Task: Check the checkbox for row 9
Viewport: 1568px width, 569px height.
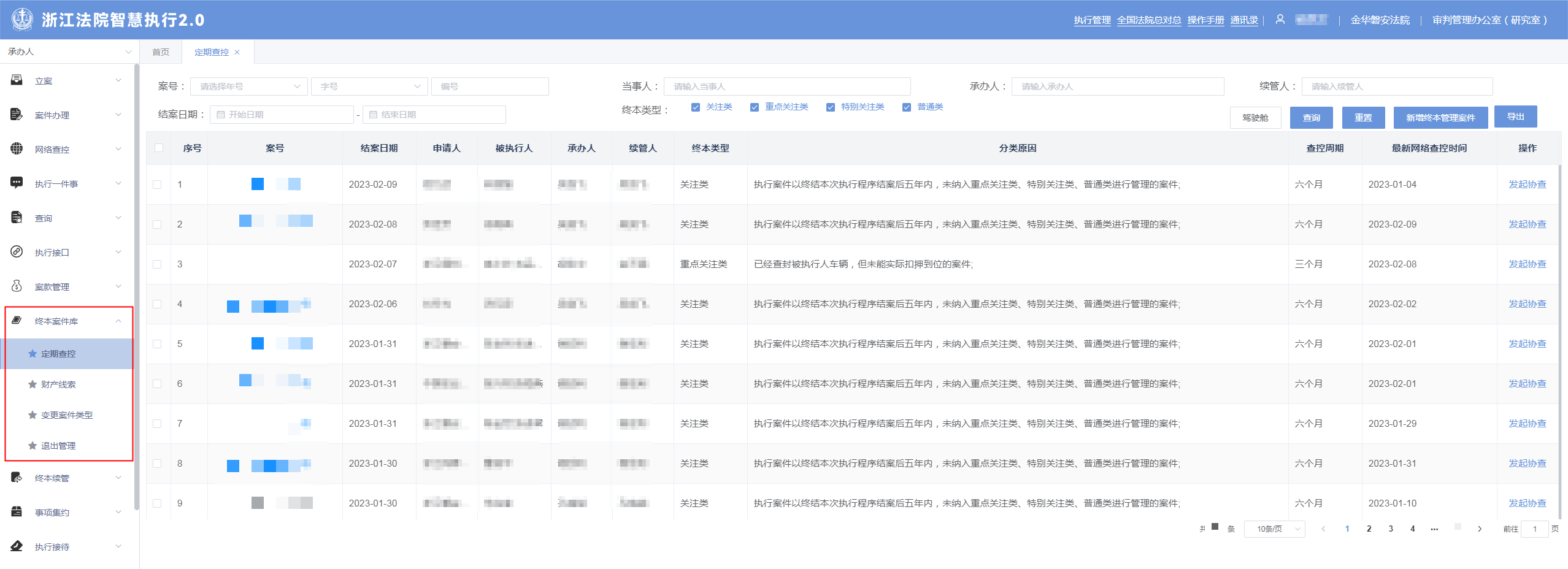Action: click(x=157, y=503)
